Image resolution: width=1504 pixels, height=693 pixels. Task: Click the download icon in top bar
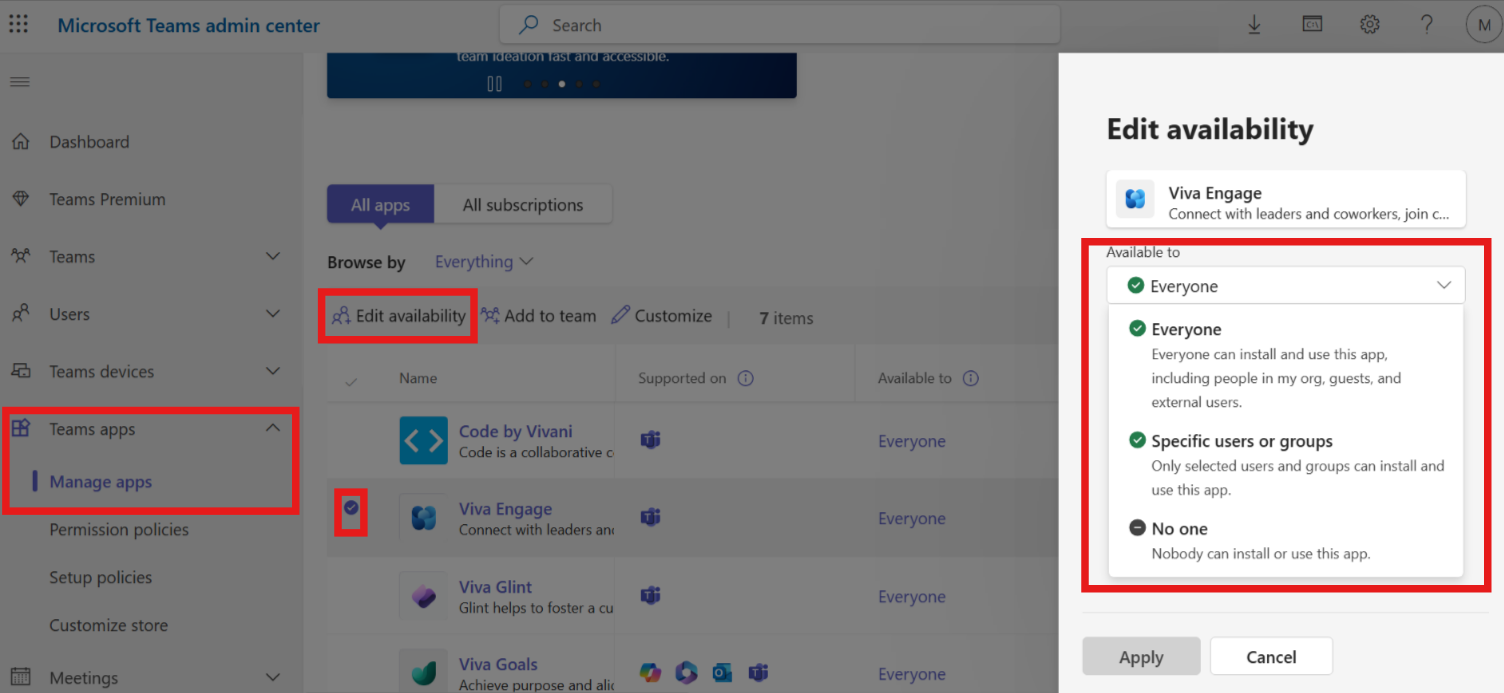point(1254,25)
